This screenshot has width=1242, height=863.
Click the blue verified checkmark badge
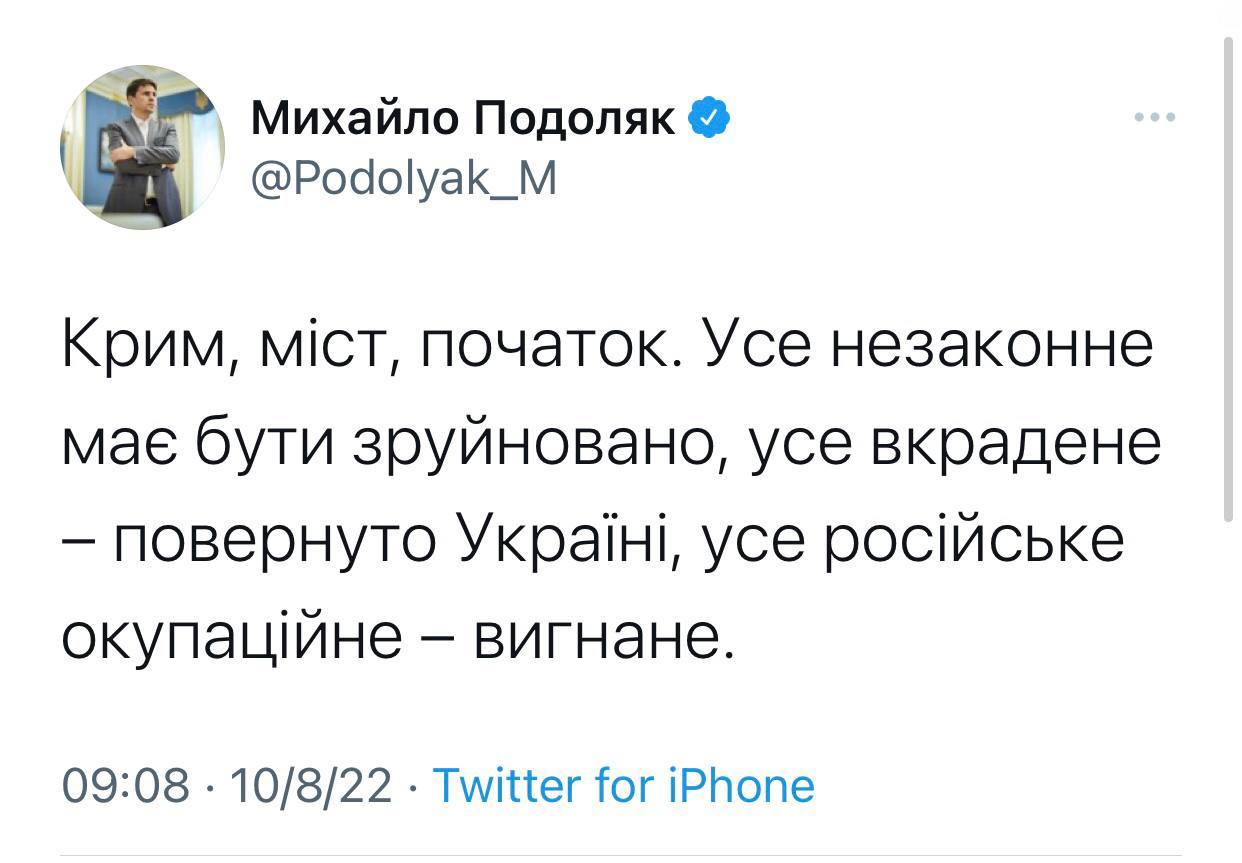coord(713,119)
